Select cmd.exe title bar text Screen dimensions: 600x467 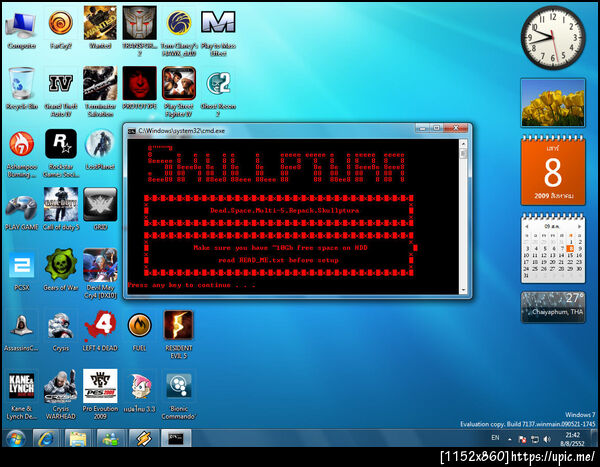pyautogui.click(x=181, y=131)
